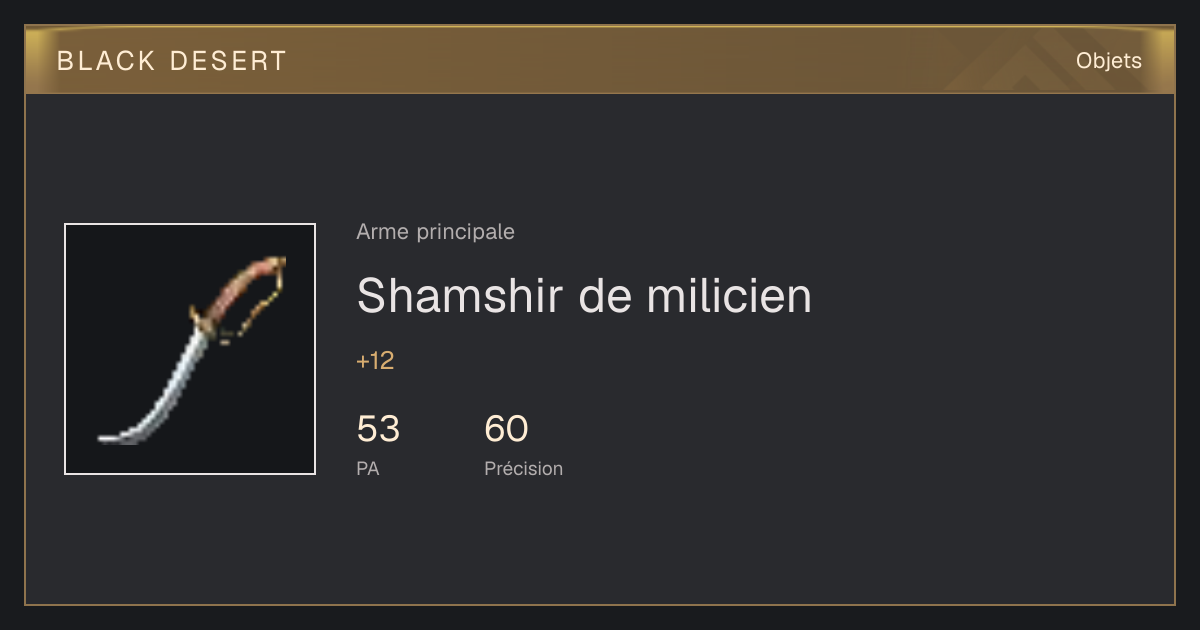
Task: Click the Précision stat label
Action: click(523, 468)
